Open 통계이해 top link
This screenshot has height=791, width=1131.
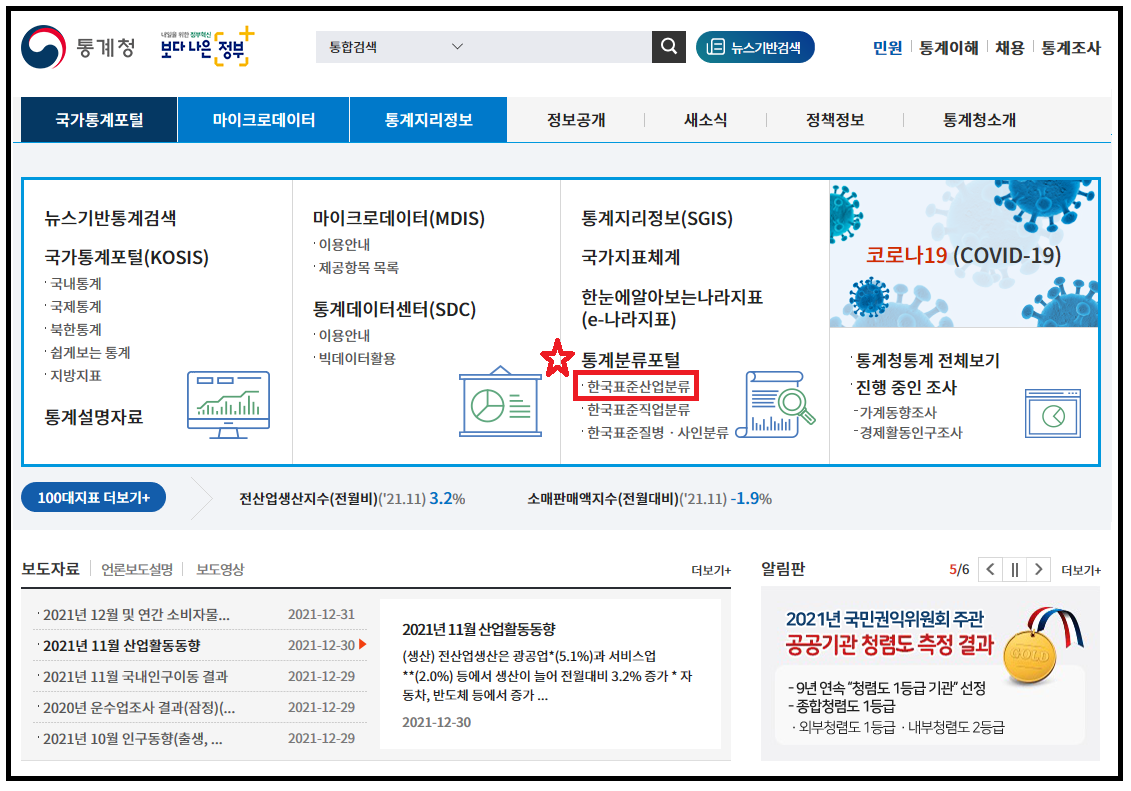click(949, 48)
